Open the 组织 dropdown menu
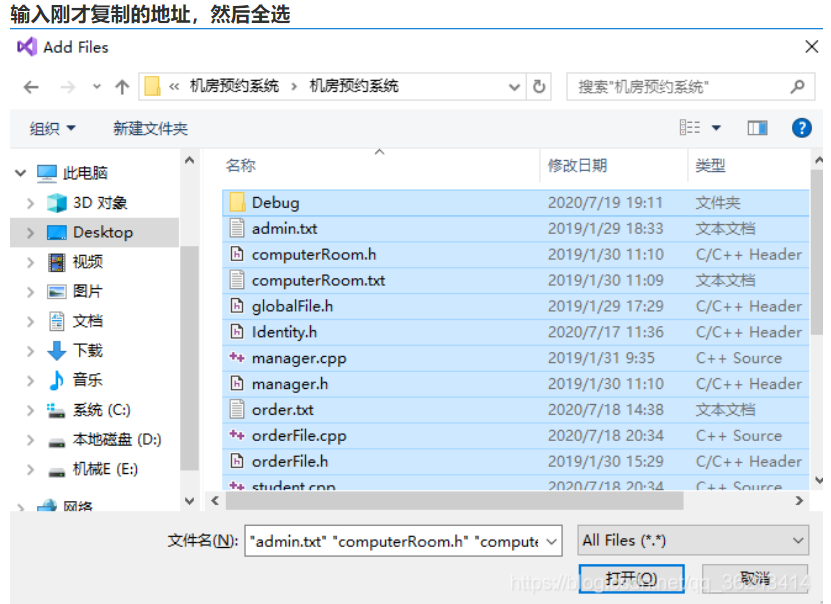Viewport: 831px width, 604px height. 52,127
